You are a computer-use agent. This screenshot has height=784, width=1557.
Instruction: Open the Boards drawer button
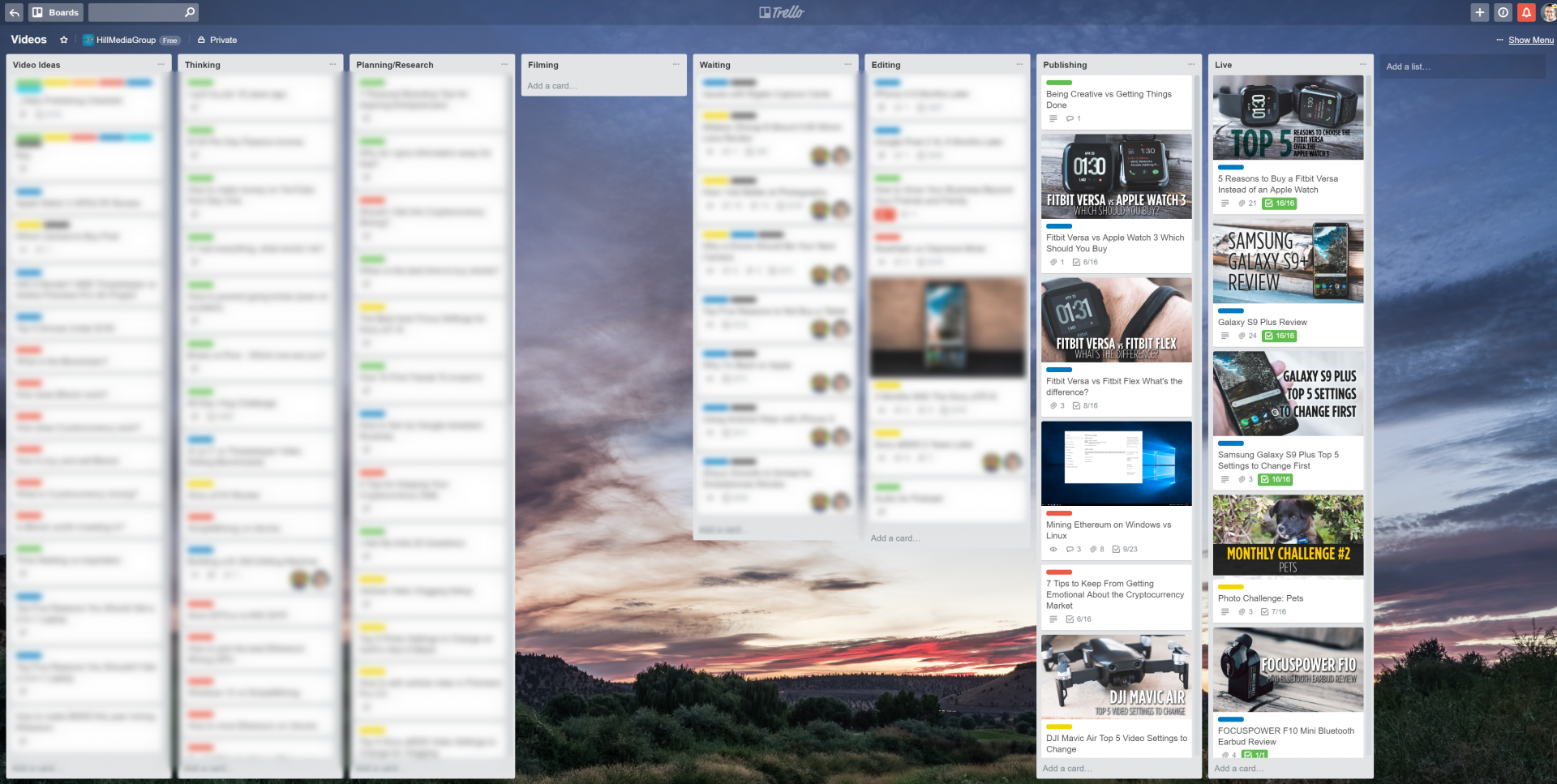[56, 12]
